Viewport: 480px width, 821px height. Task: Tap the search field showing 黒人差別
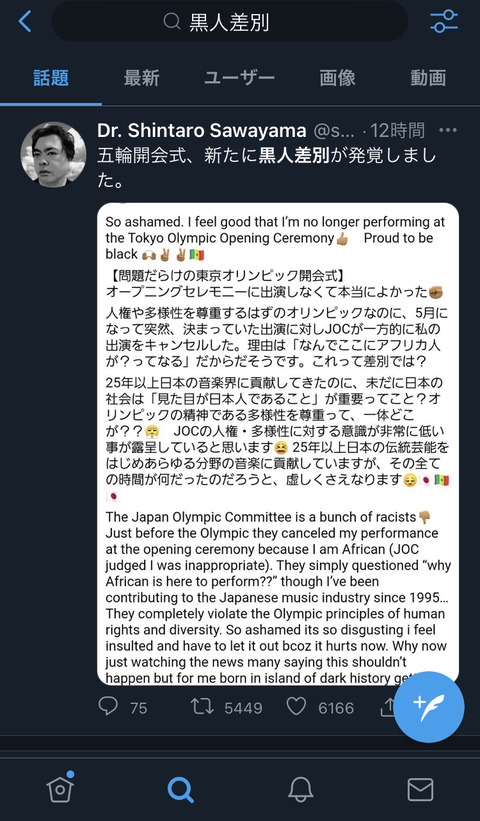click(229, 21)
